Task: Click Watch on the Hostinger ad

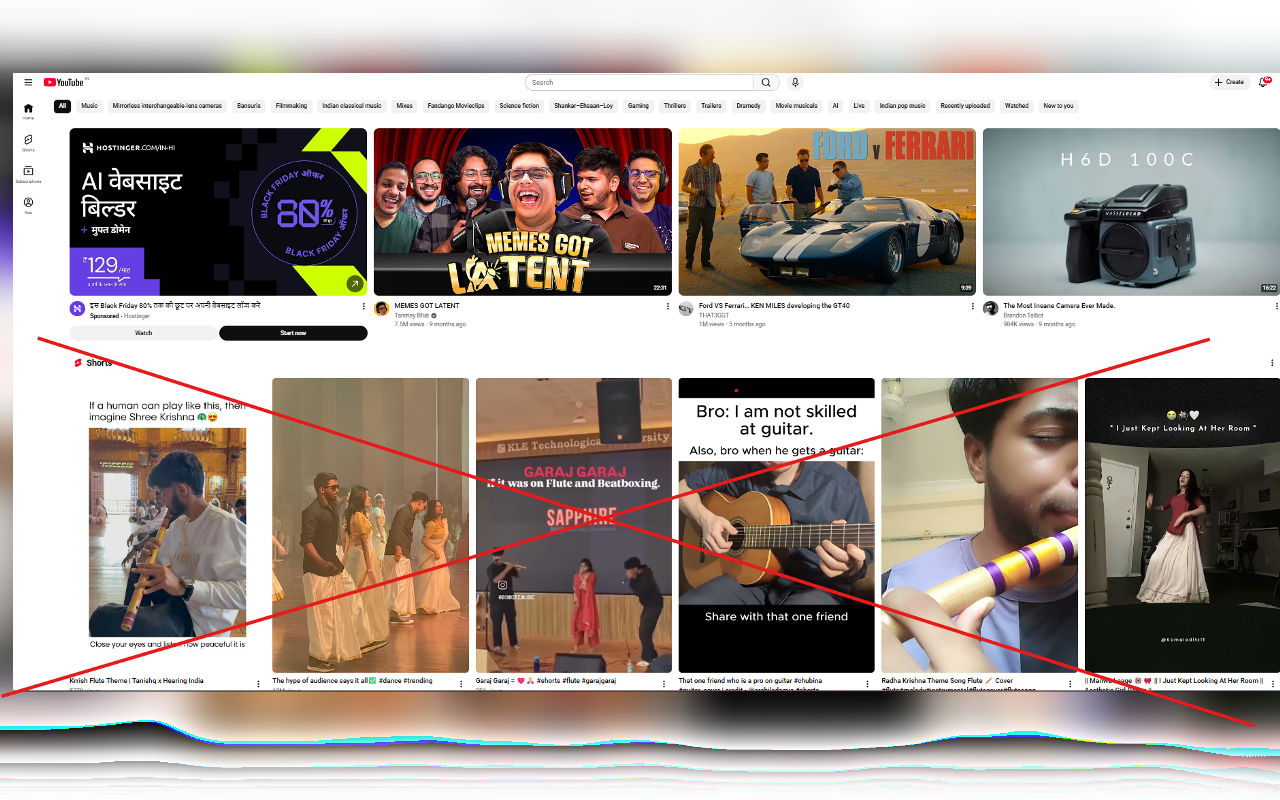Action: (x=144, y=333)
